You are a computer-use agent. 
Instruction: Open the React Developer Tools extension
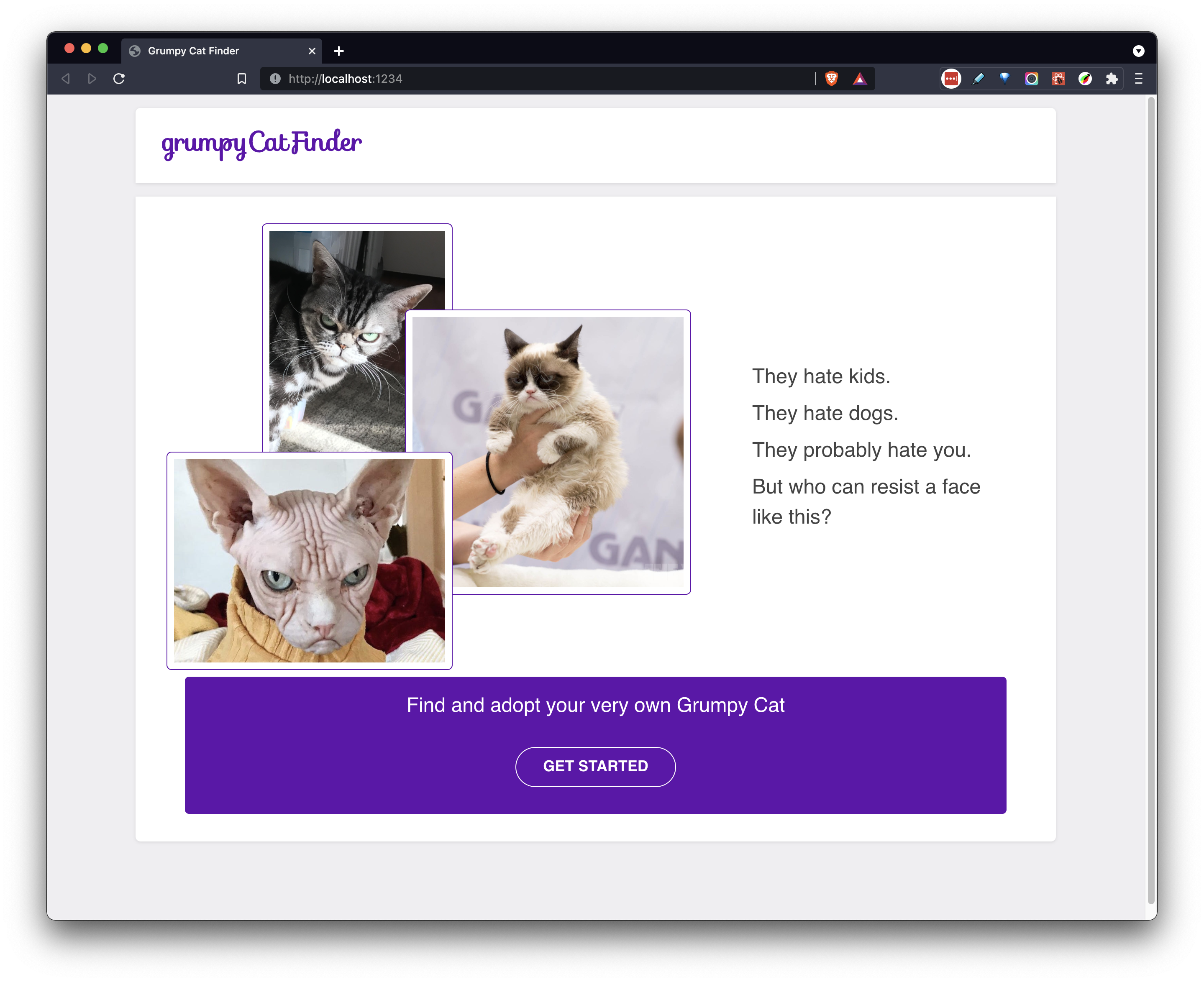[1058, 79]
